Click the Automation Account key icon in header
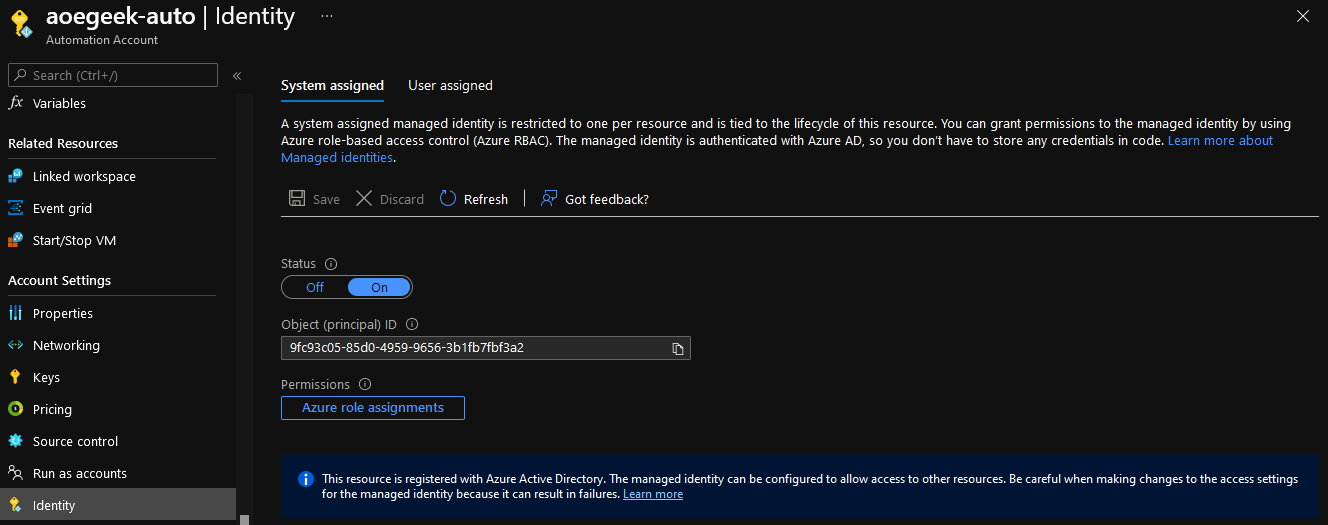 (20, 24)
